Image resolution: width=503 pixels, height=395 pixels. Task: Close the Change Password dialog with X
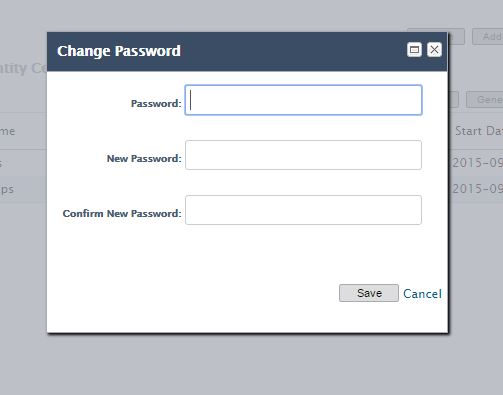point(434,50)
